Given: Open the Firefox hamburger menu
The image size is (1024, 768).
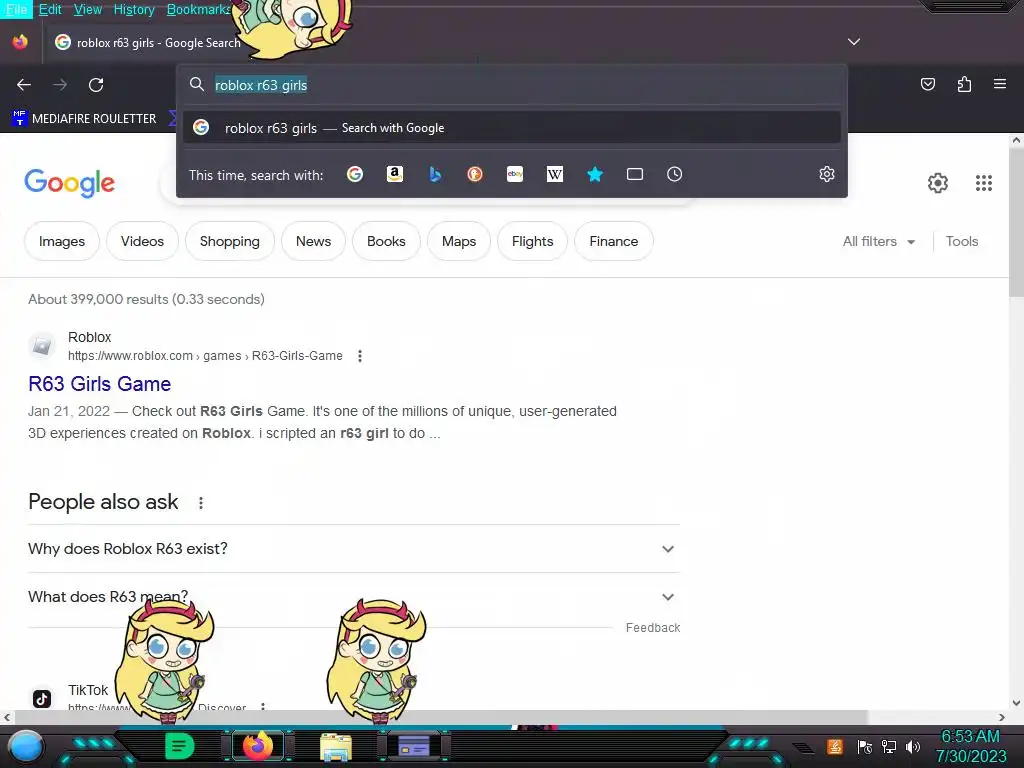Looking at the screenshot, I should tap(1000, 84).
